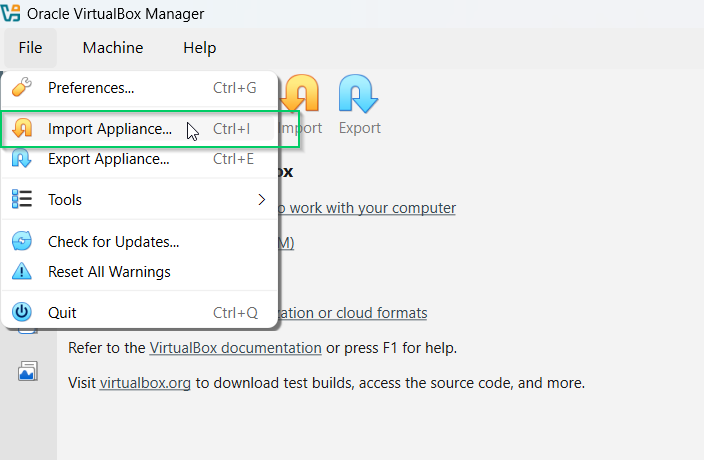Open the Machine menu

point(113,48)
